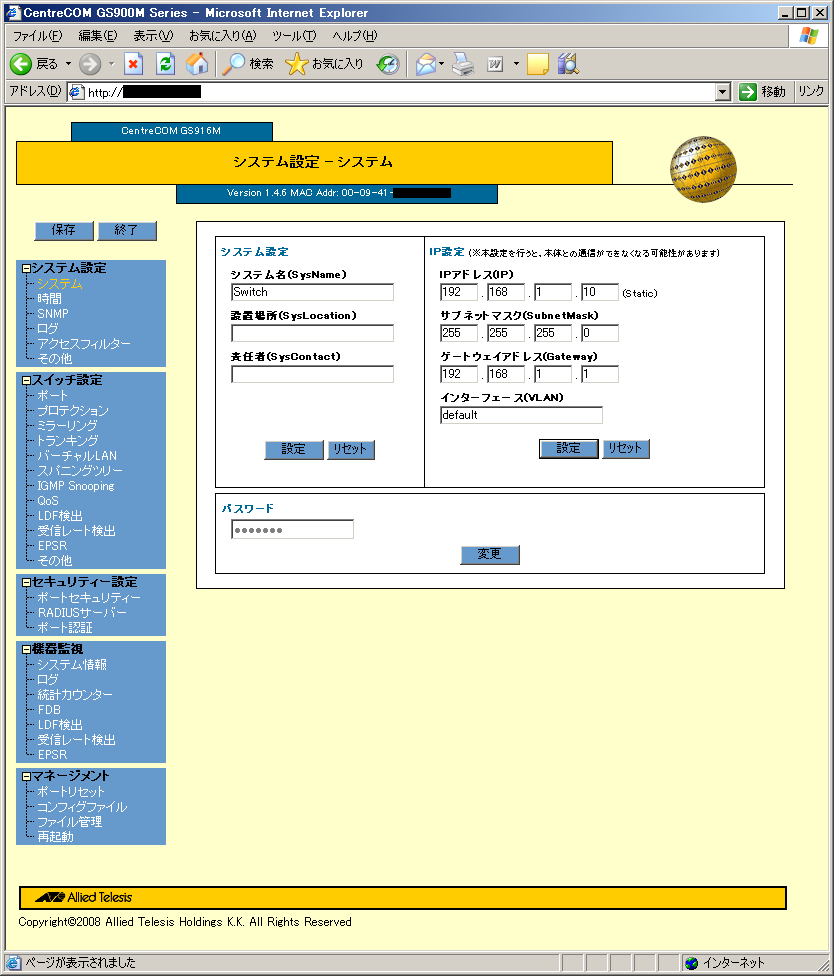The image size is (834, 976).
Task: Open the RADIUSサーバー link
Action: pyautogui.click(x=82, y=612)
